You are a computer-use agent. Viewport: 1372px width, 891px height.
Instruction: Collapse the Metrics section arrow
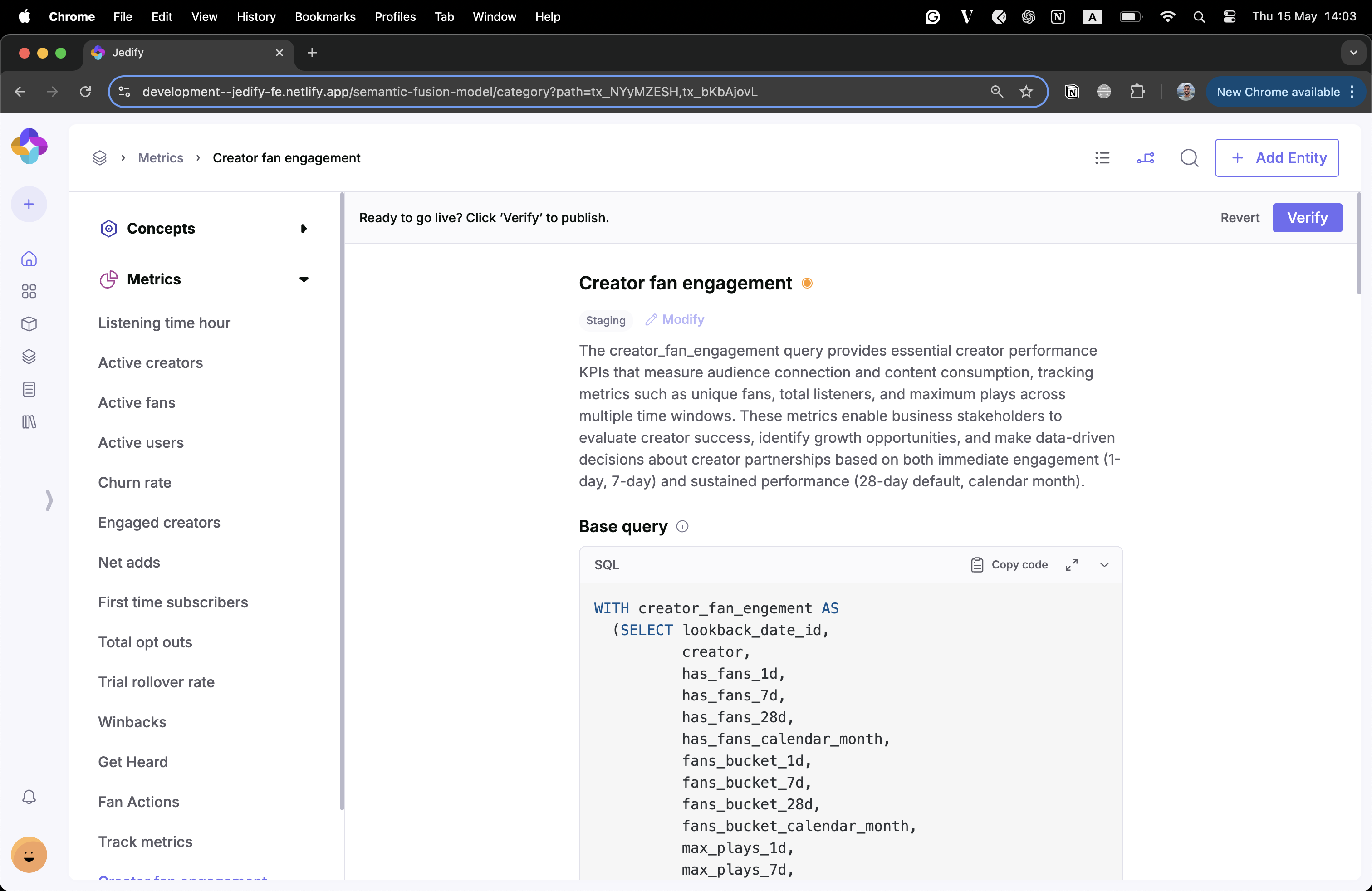[x=304, y=279]
